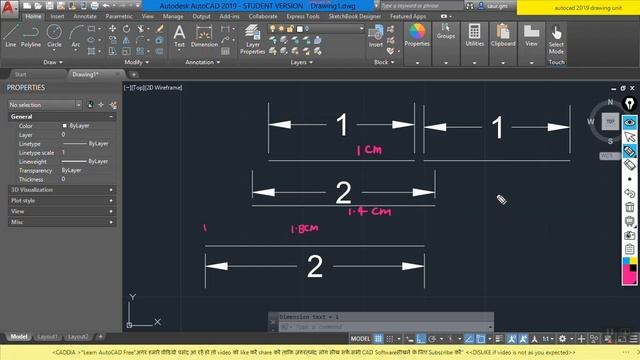Pick the Move tool in Modify panel

click(x=112, y=29)
